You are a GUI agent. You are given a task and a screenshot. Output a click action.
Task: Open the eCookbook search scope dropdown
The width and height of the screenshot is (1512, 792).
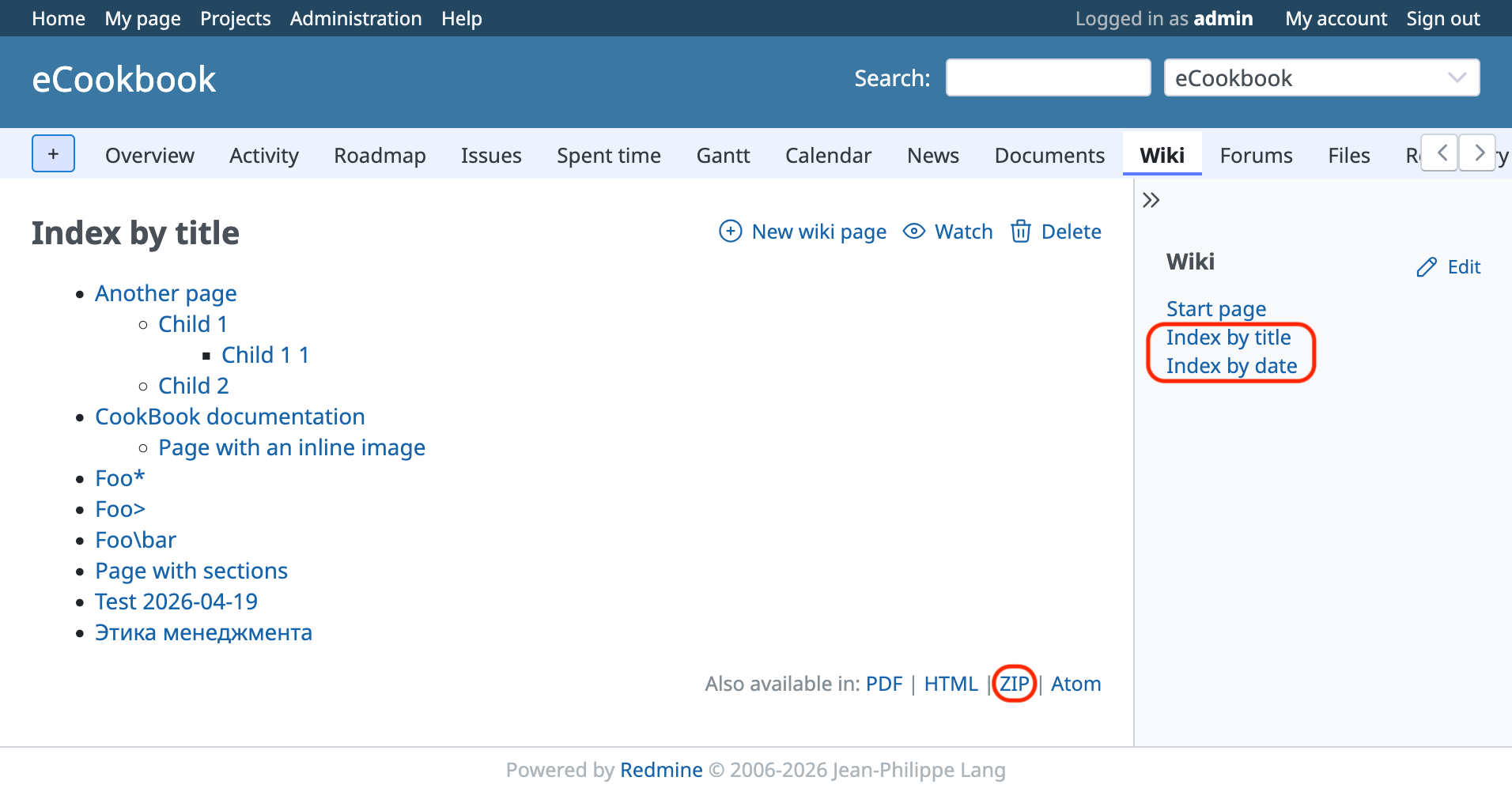click(x=1321, y=78)
